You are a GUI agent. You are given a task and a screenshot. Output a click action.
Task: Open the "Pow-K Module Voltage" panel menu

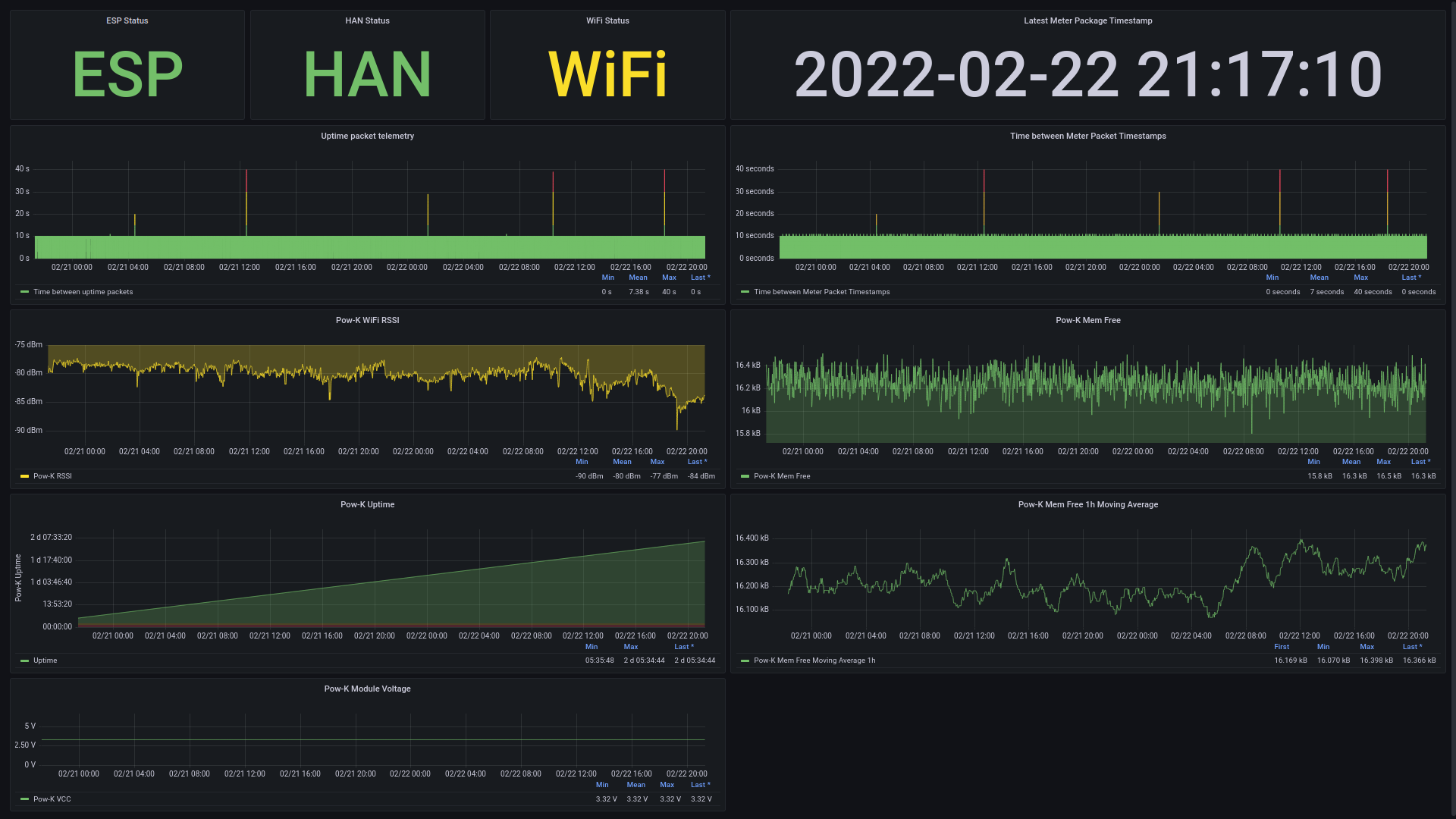(x=367, y=689)
